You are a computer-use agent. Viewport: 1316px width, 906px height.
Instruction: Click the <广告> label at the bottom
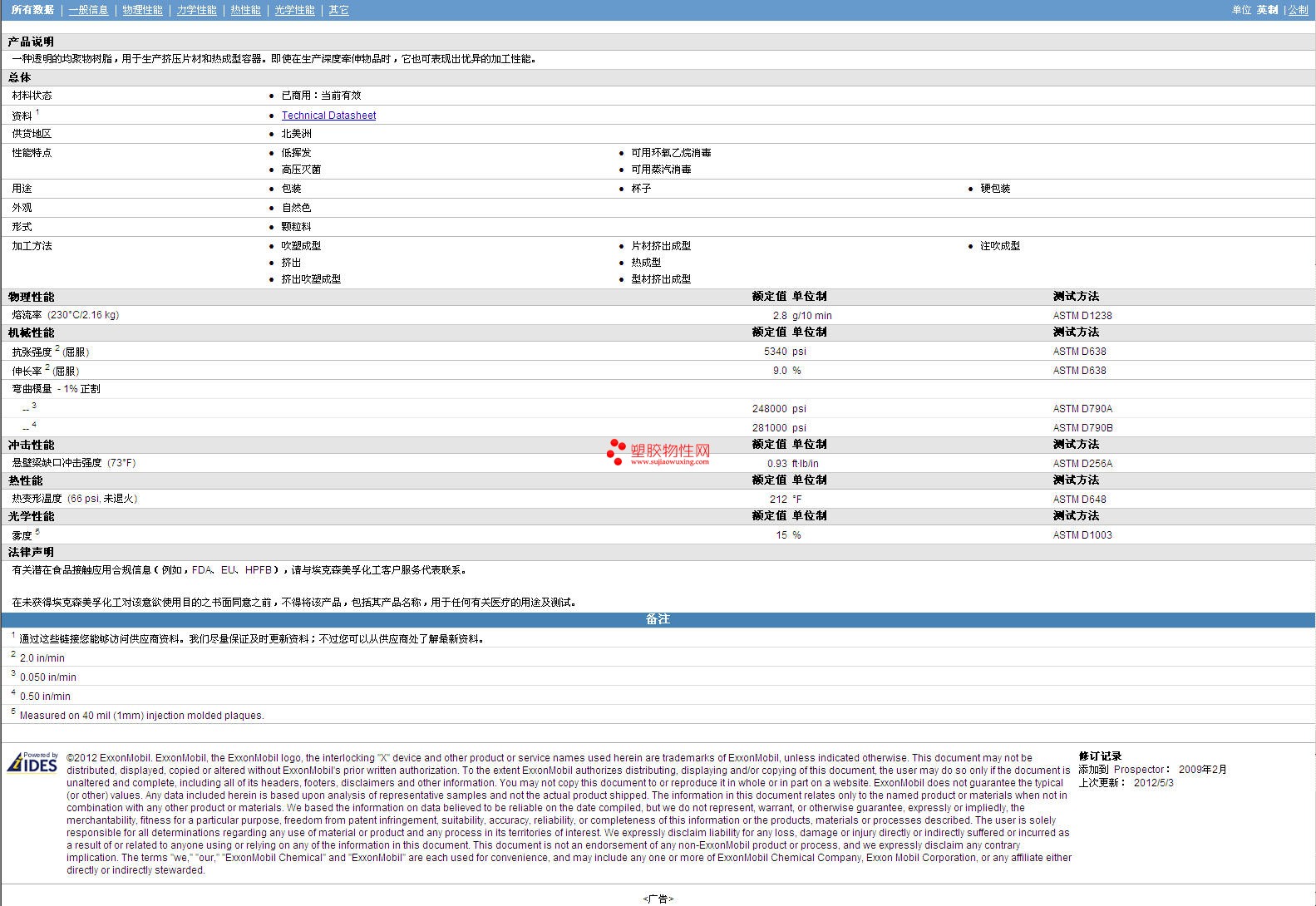pyautogui.click(x=658, y=899)
